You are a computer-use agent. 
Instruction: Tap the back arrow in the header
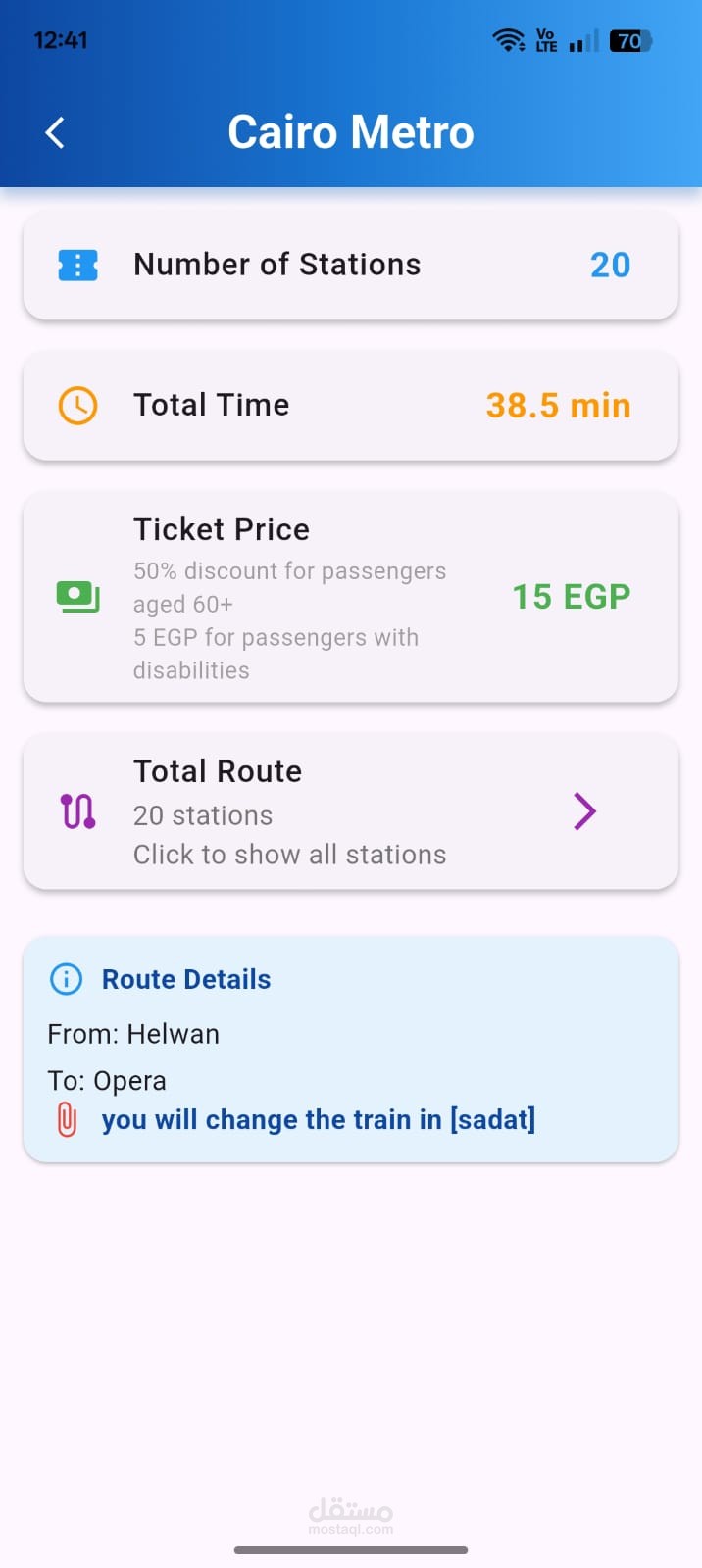(x=56, y=132)
